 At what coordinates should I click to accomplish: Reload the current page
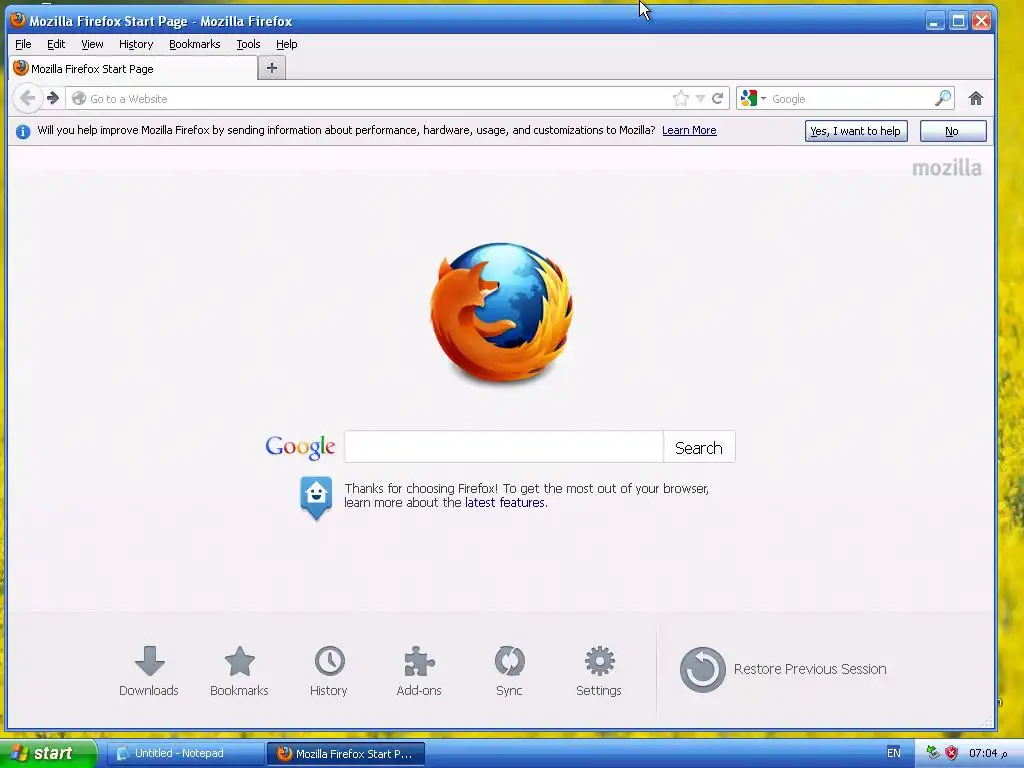point(718,99)
